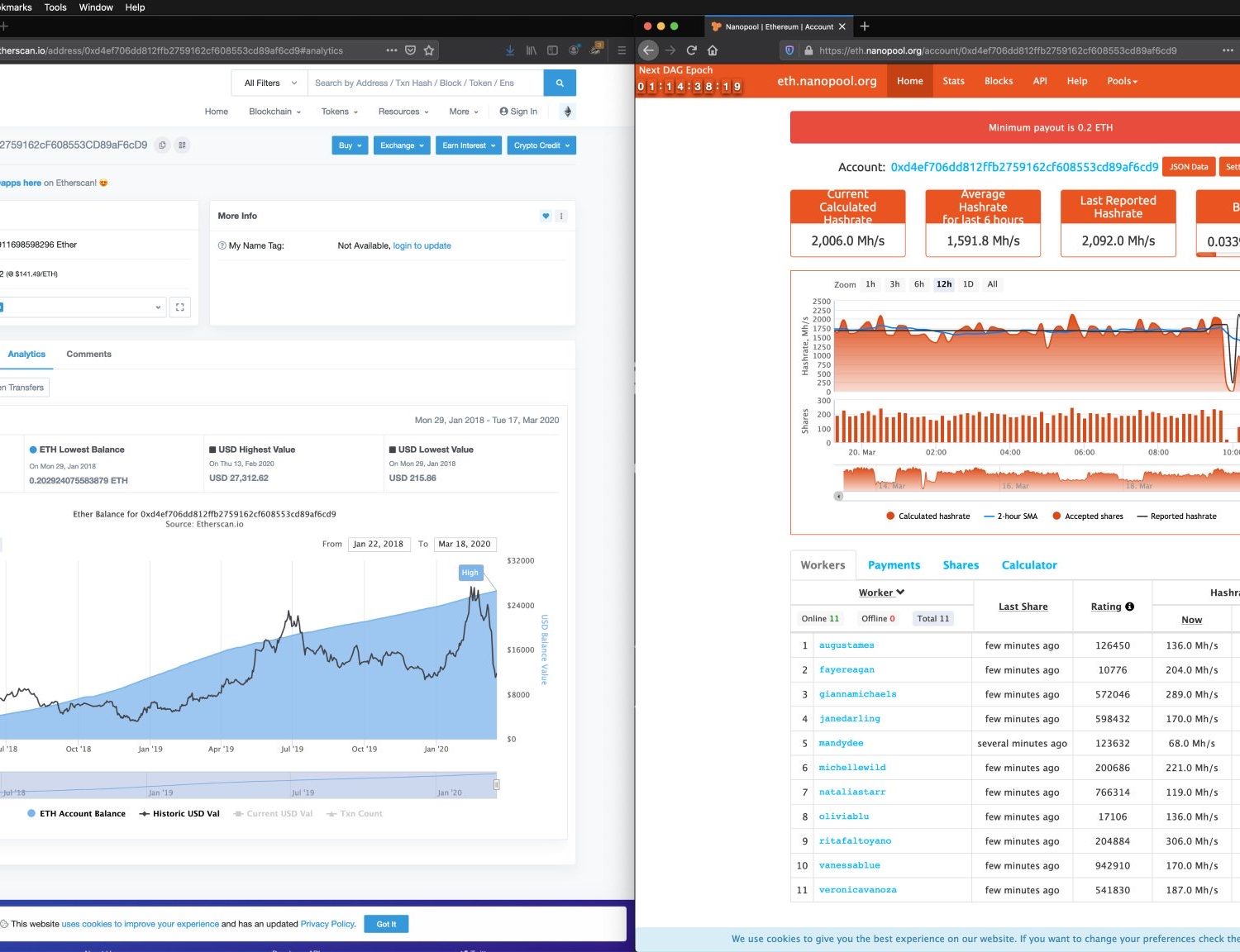Open Stats page on Nanopool
The width and height of the screenshot is (1240, 952).
pos(953,81)
